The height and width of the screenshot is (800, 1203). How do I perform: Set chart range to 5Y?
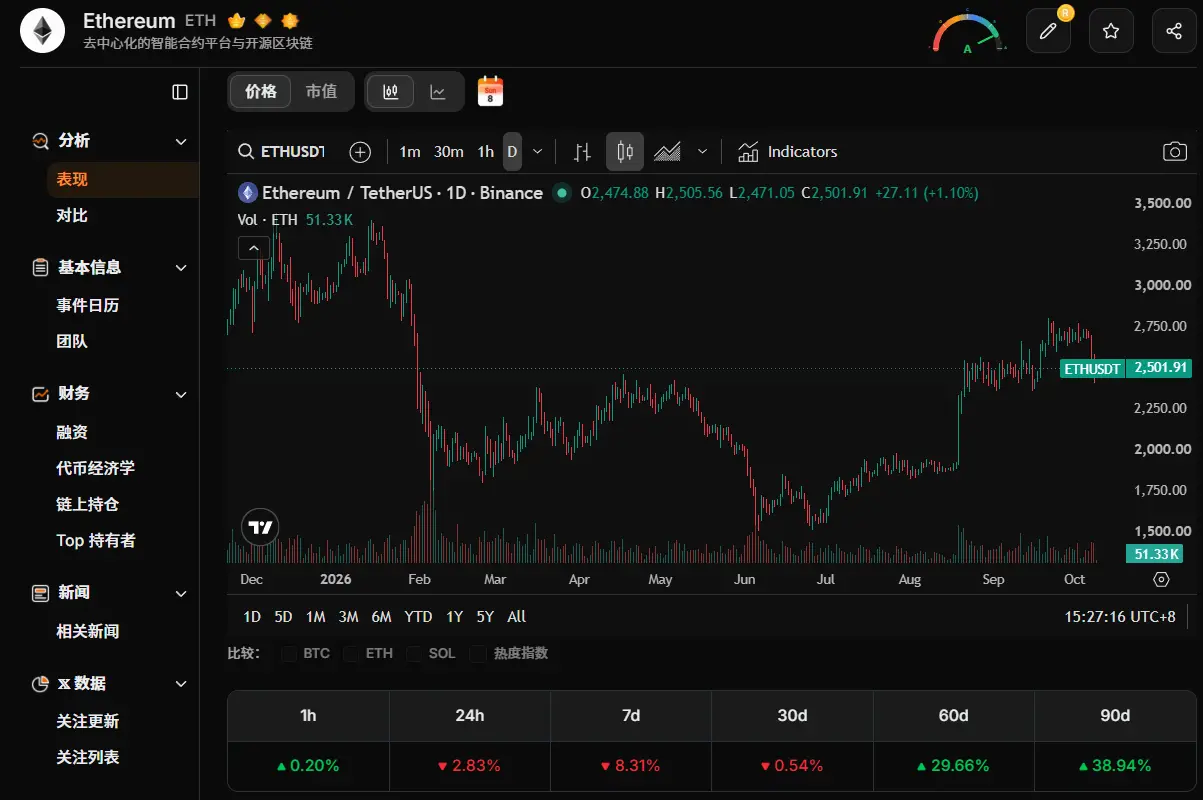[x=485, y=617]
